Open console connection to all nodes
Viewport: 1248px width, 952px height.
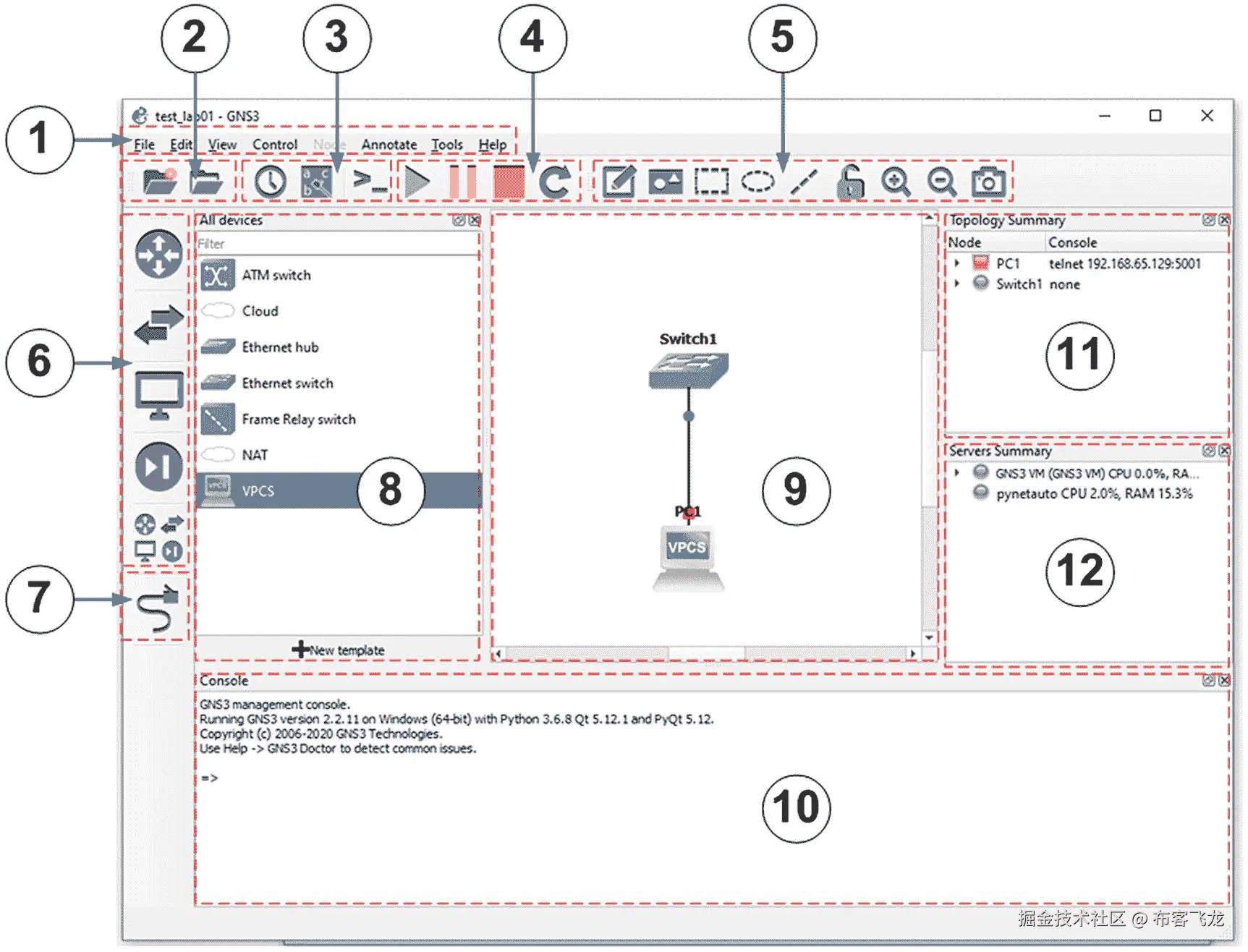tap(368, 182)
